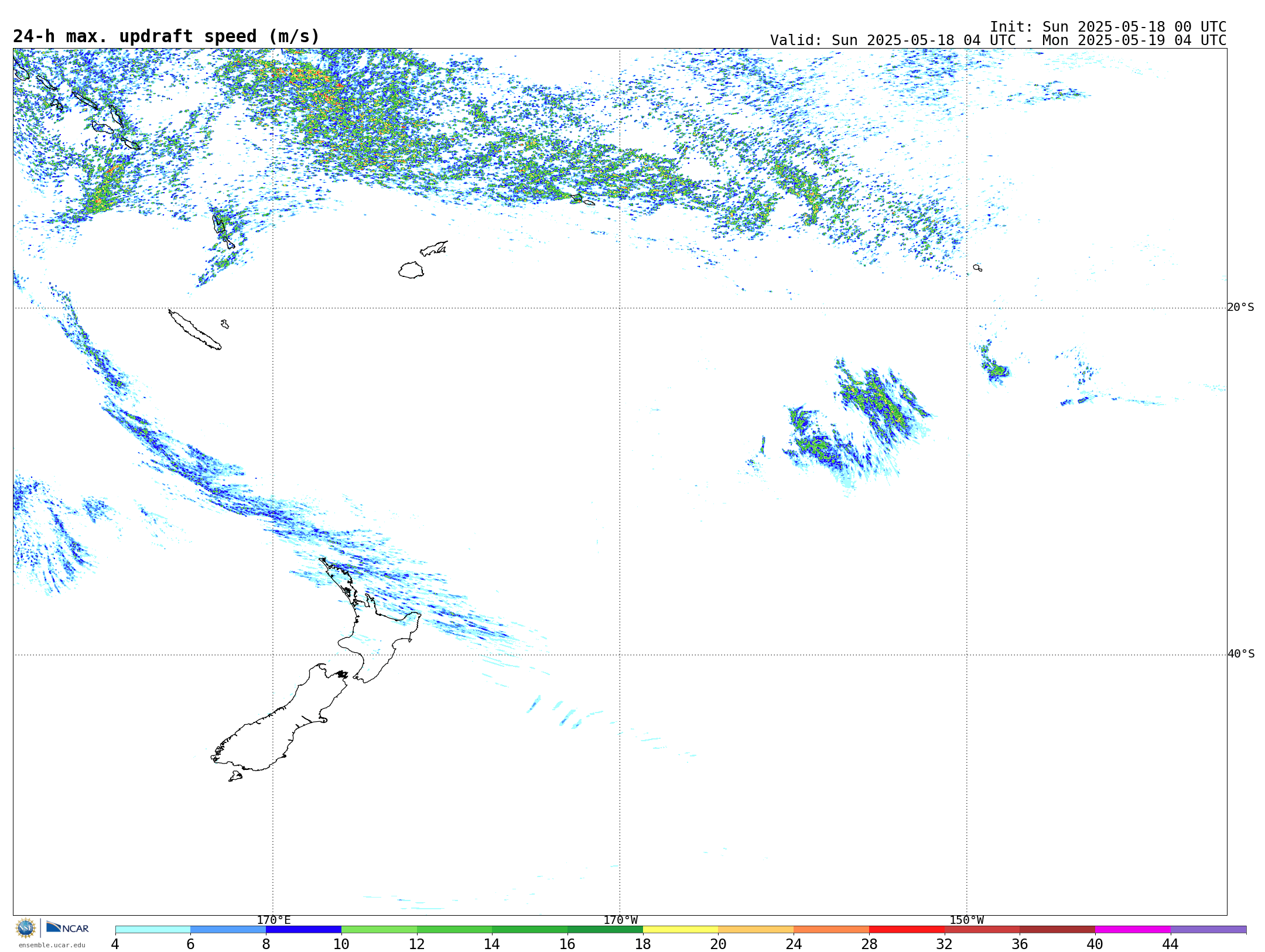Click colorbar tick label 24
This screenshot has width=1265, height=952.
coord(794,944)
